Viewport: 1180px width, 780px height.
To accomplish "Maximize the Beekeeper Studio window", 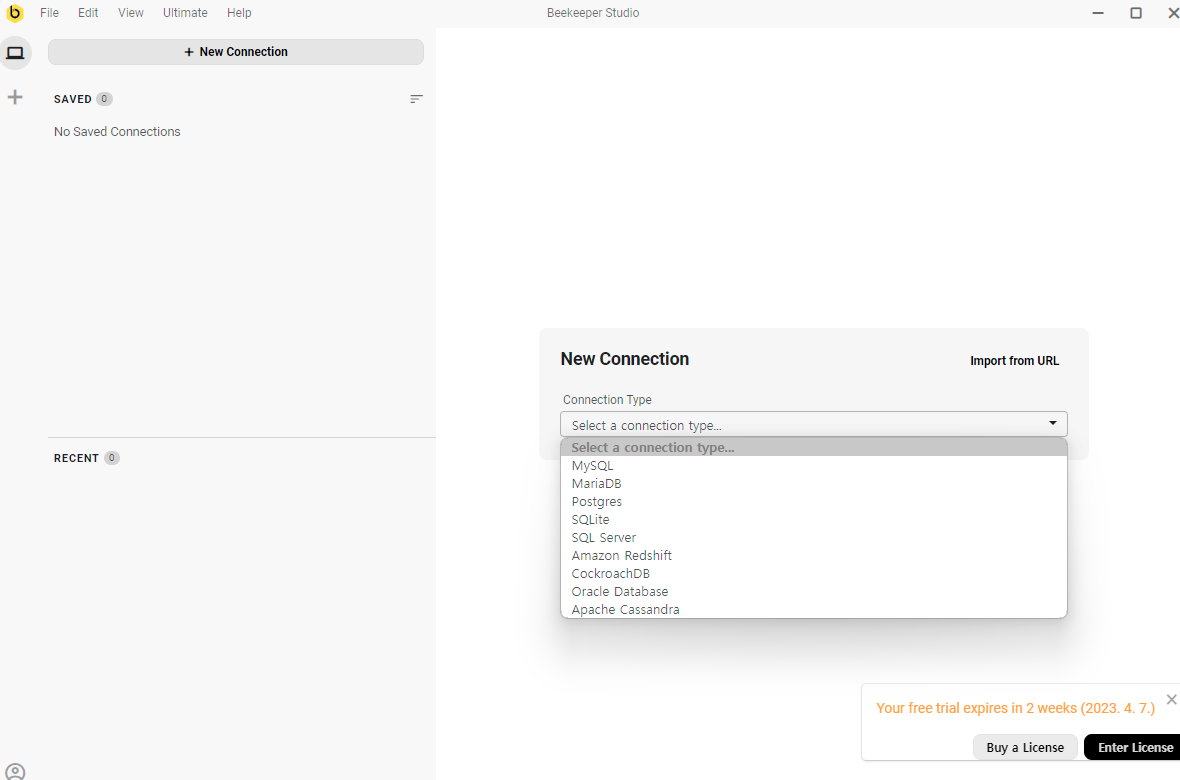I will coord(1136,13).
